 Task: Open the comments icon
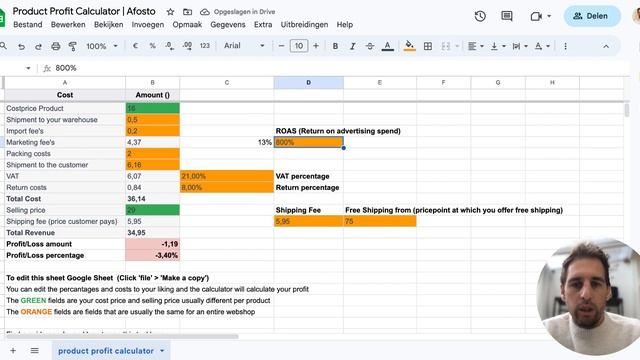tap(507, 16)
